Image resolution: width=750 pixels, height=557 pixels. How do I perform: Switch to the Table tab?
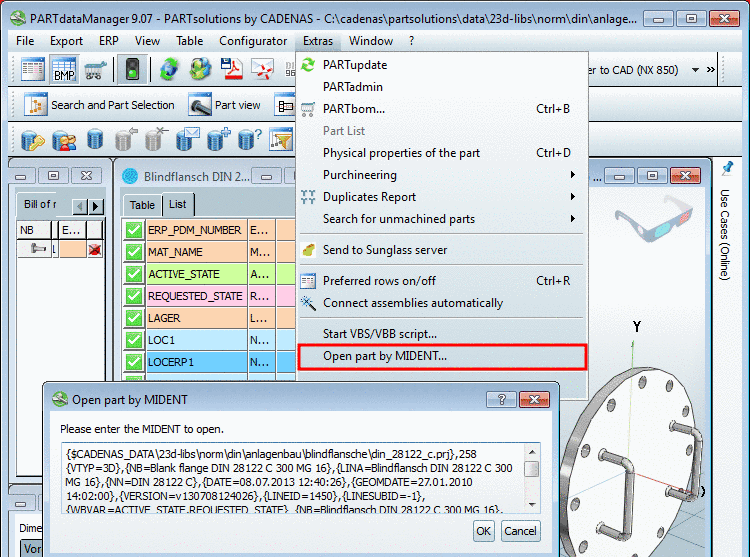pos(142,205)
